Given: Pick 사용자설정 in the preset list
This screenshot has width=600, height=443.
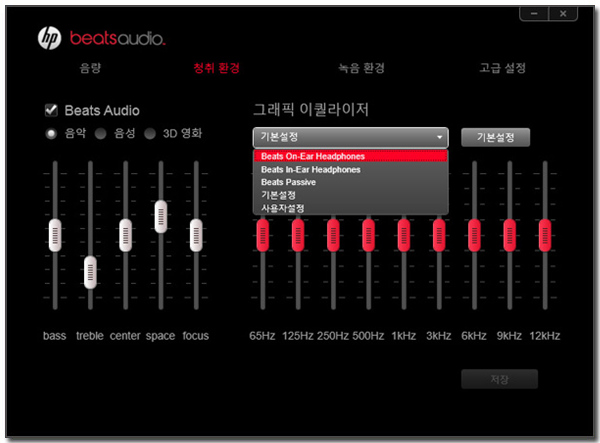Looking at the screenshot, I should 351,208.
